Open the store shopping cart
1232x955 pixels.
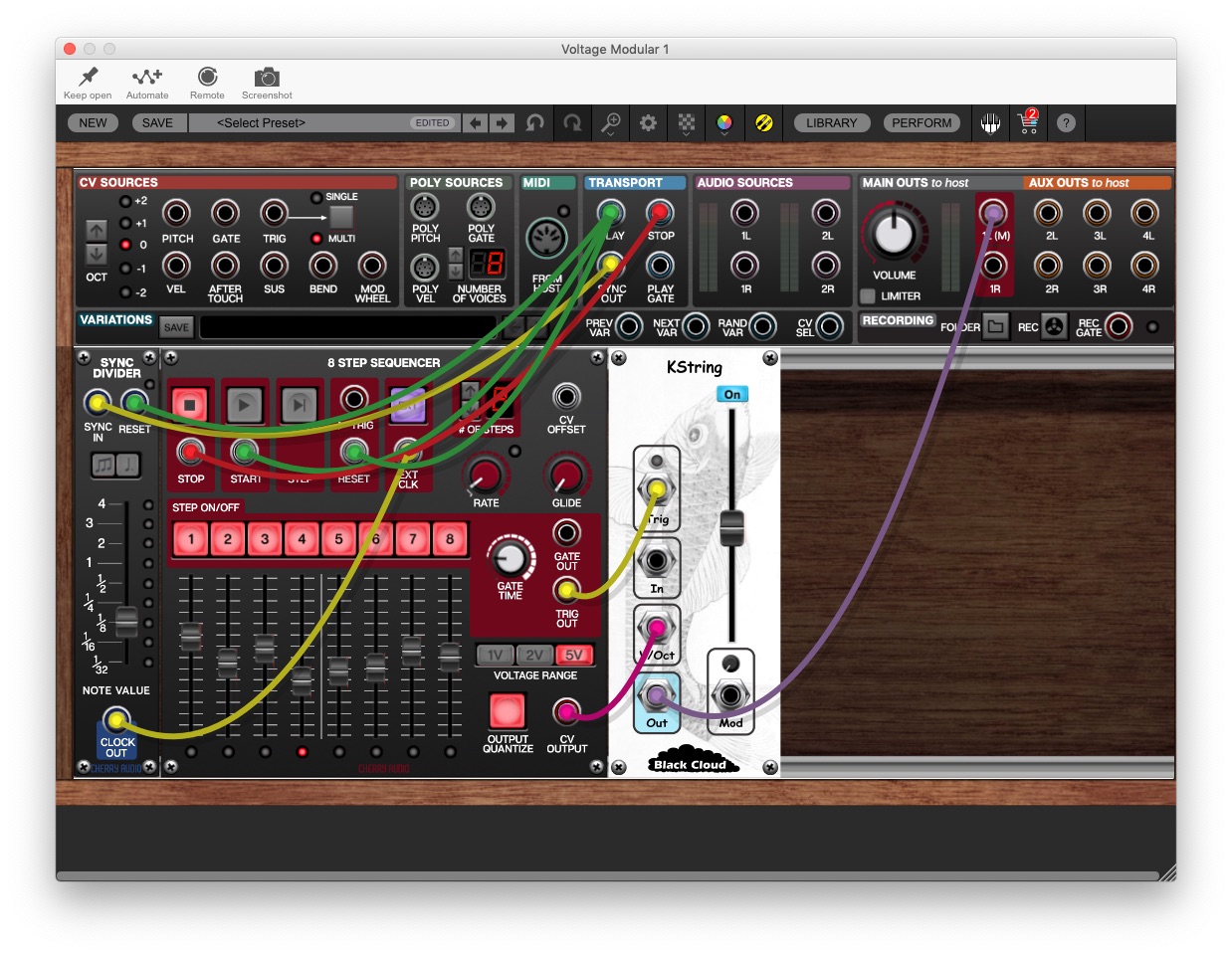pos(1028,122)
